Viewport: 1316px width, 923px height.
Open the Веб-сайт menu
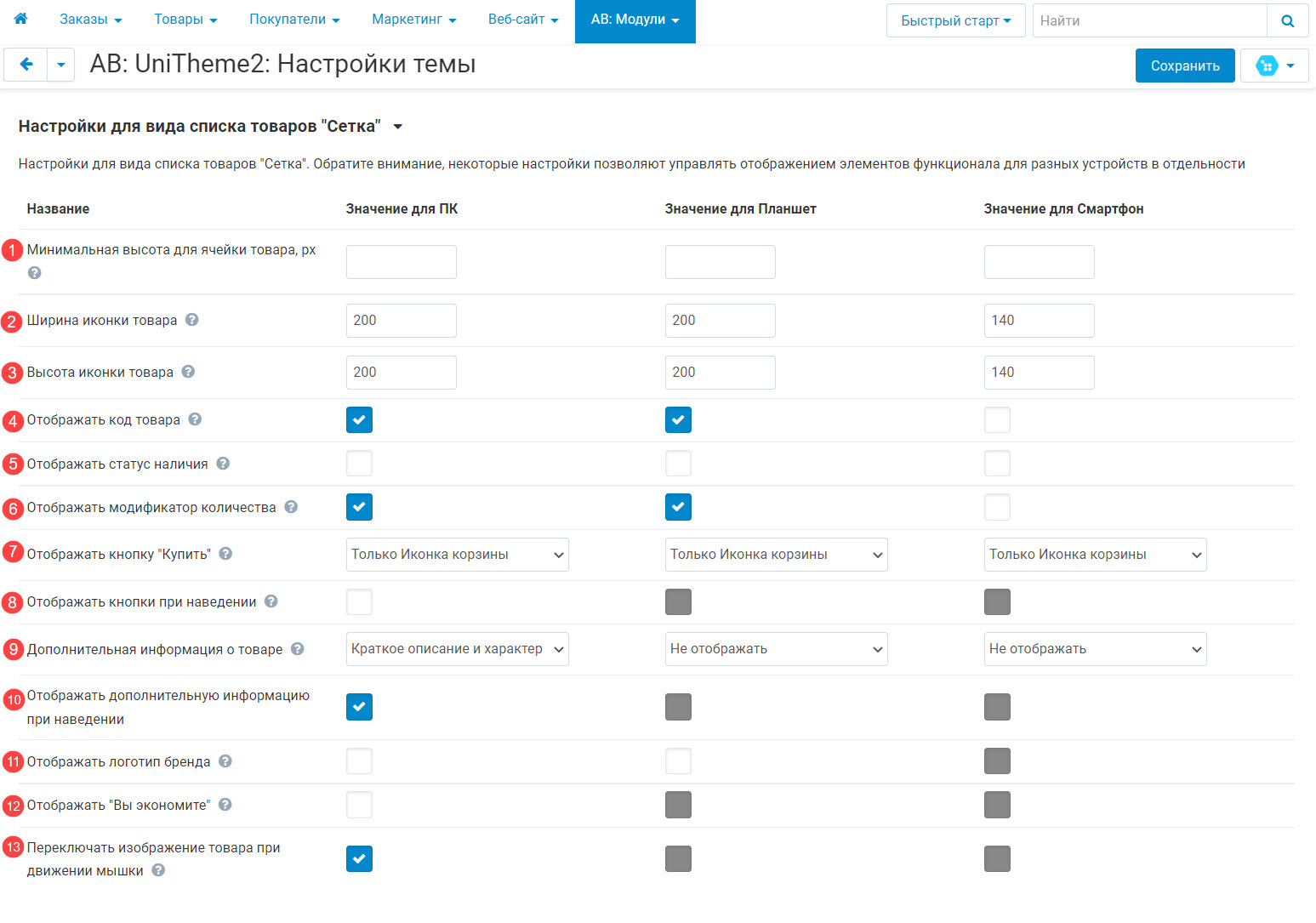click(x=523, y=20)
